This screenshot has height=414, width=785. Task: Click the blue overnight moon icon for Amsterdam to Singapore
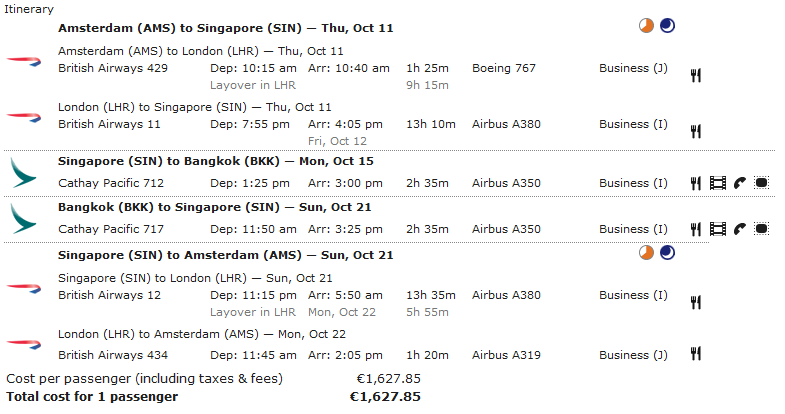click(x=667, y=26)
